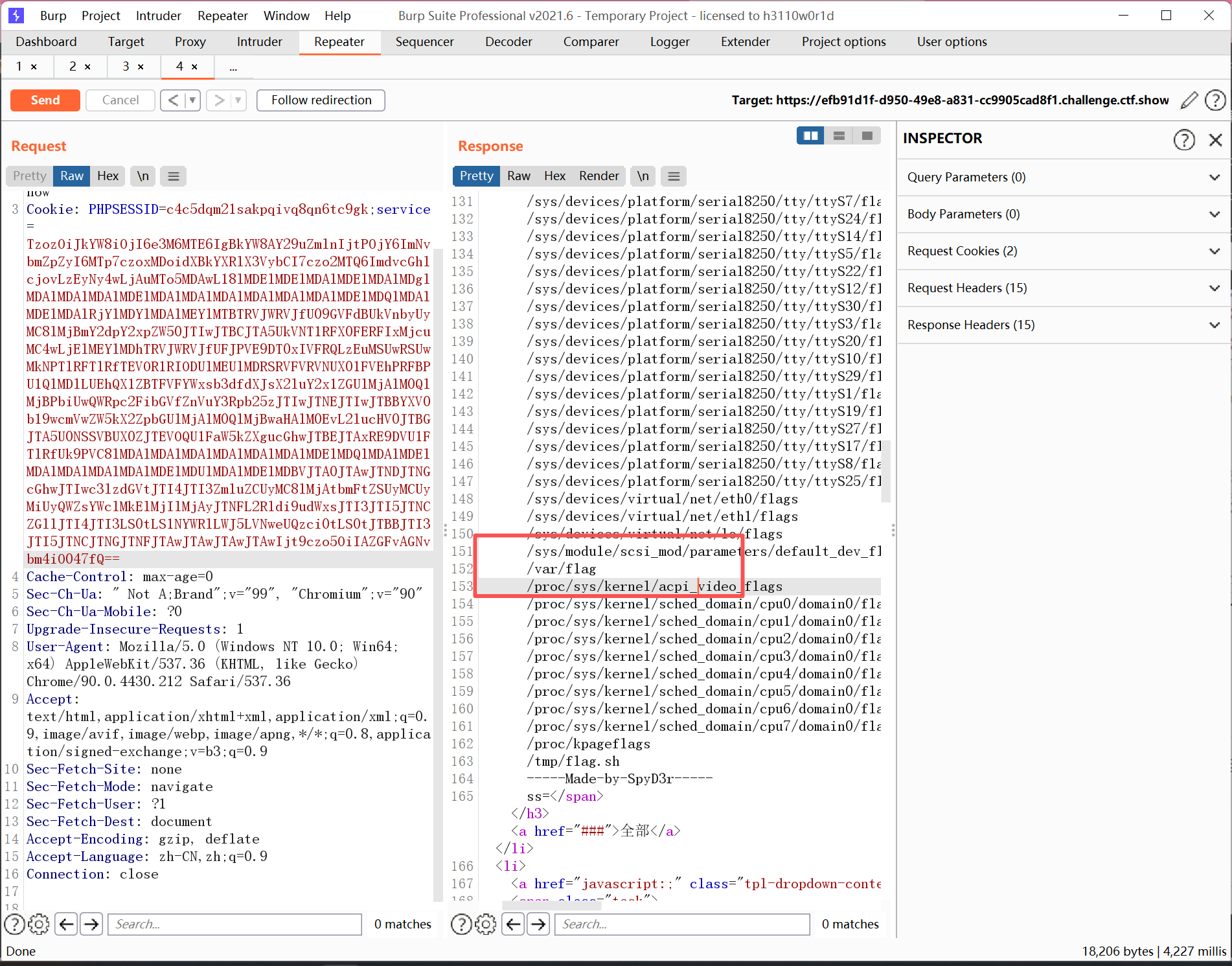Open history-back dropdown arrow
Viewport: 1232px width, 966px height.
pyautogui.click(x=192, y=100)
